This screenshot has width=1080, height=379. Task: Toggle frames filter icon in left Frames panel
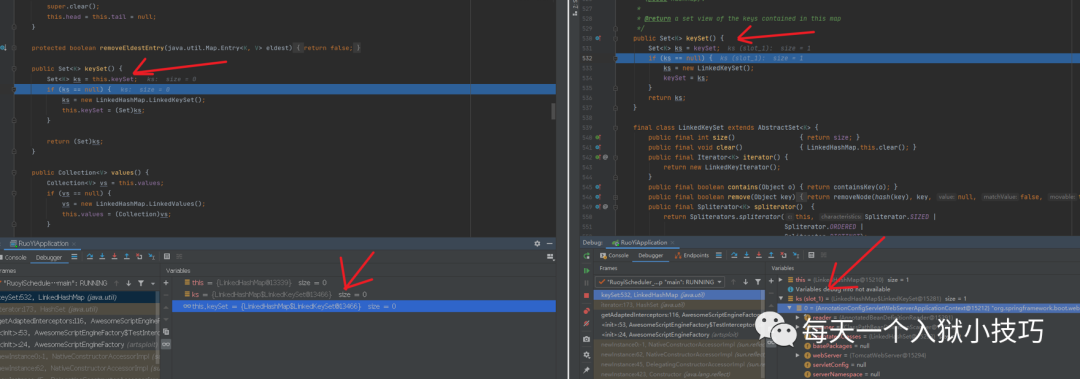(141, 283)
